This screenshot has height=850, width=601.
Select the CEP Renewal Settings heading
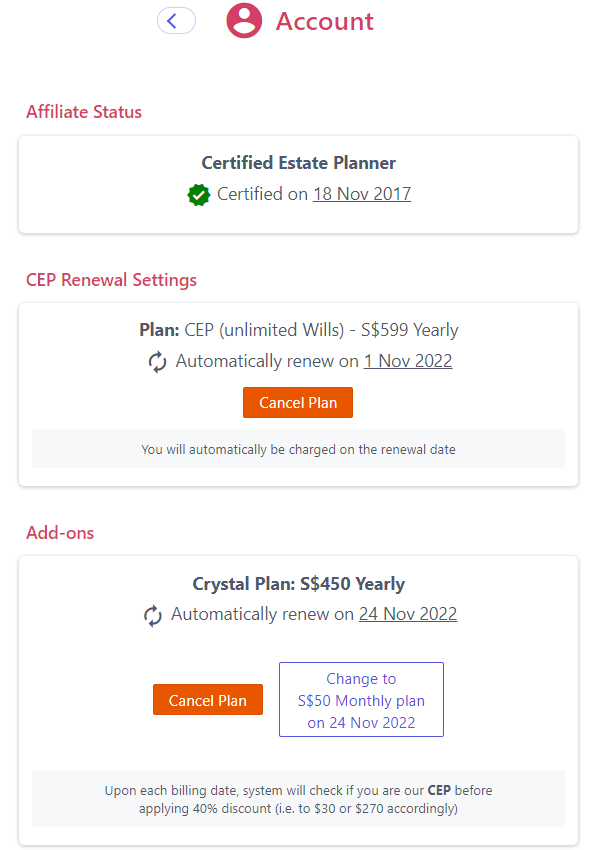click(111, 280)
